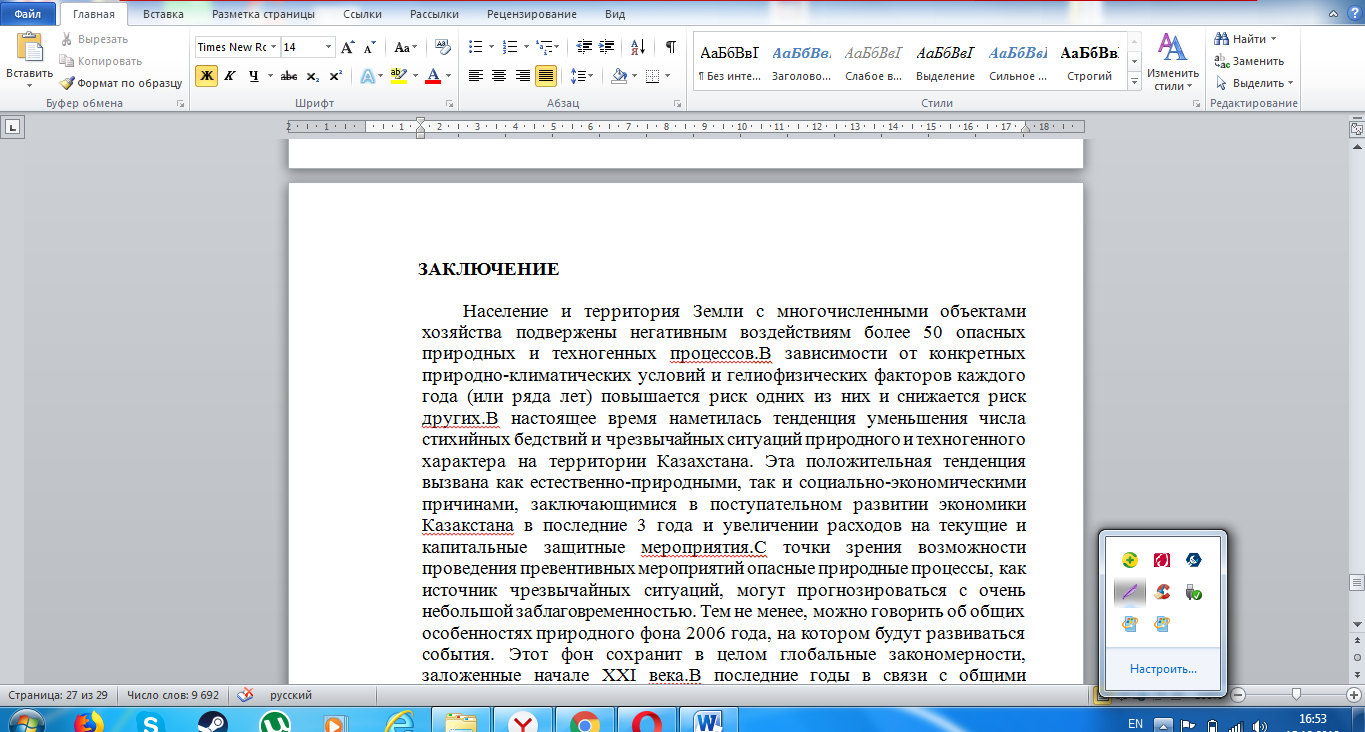This screenshot has width=1365, height=732.
Task: Open the font name dropdown Times New Roman
Action: [273, 47]
